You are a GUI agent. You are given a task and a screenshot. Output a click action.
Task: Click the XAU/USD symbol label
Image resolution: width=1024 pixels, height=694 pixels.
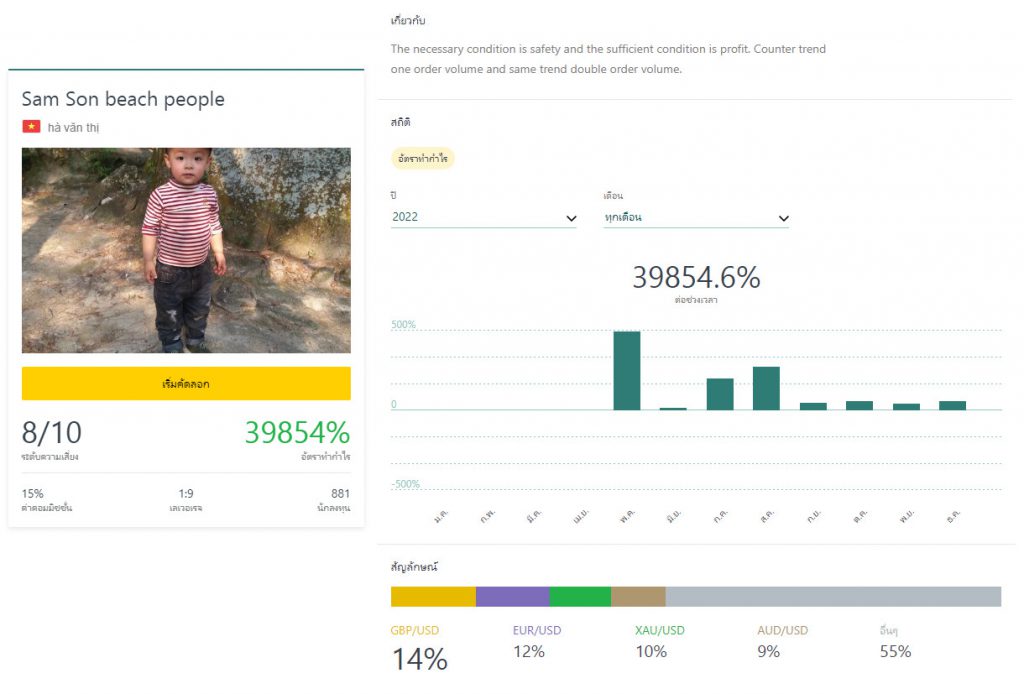(x=660, y=631)
